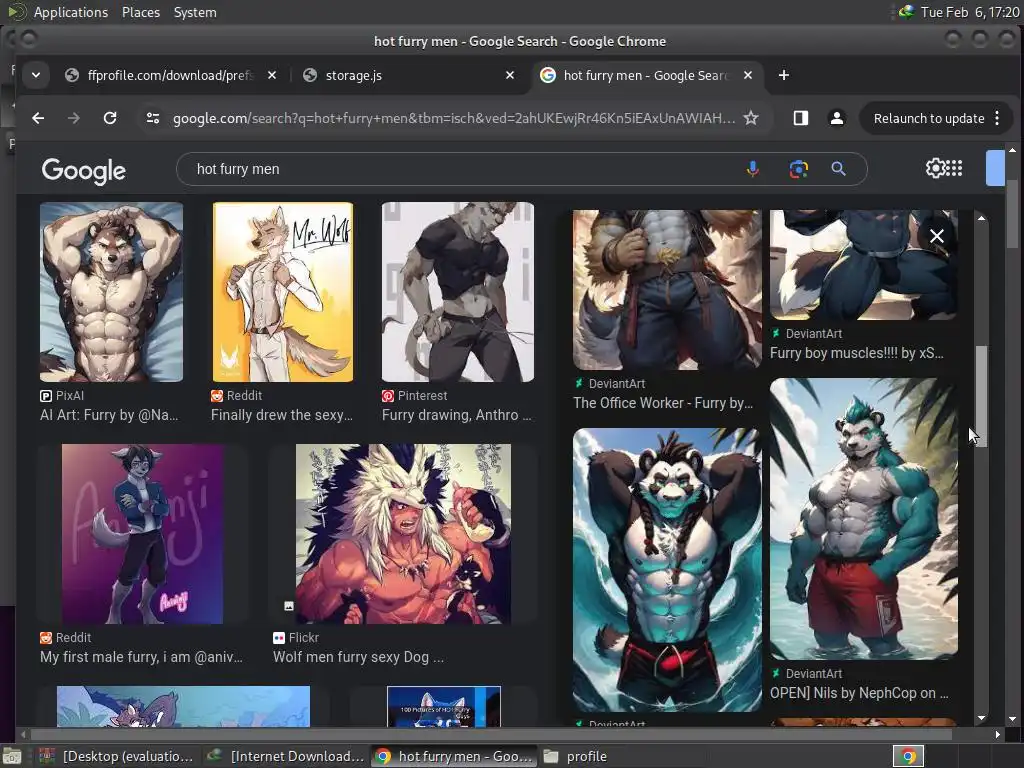Open site information icon in address bar
Viewport: 1024px width, 768px height.
[153, 118]
